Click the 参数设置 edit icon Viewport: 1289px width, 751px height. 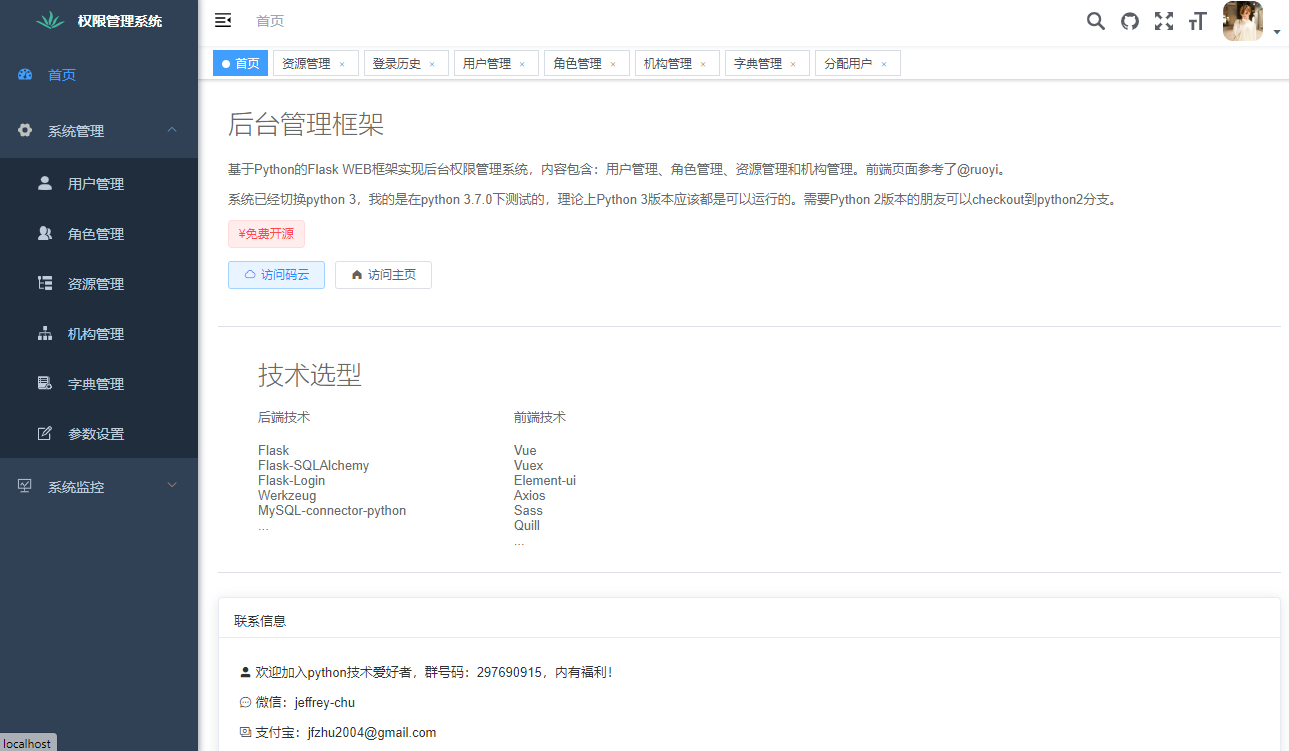pos(45,433)
